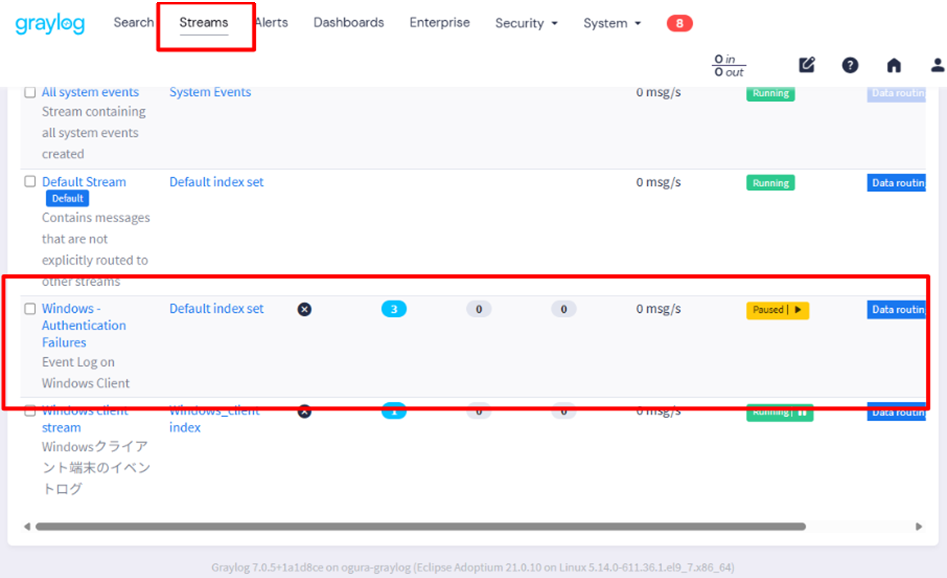Click the first 0 badge in Authentication Failures row
Viewport: 947px width, 578px height.
coord(479,309)
